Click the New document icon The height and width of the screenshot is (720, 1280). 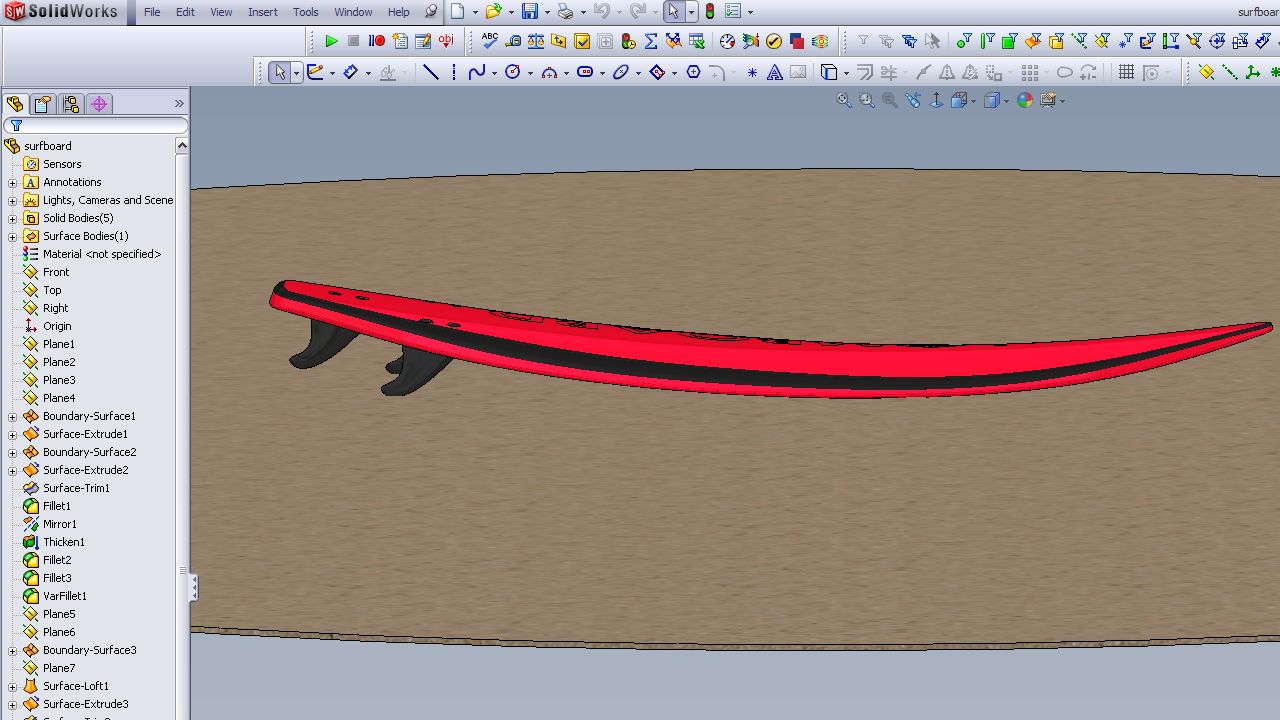457,12
